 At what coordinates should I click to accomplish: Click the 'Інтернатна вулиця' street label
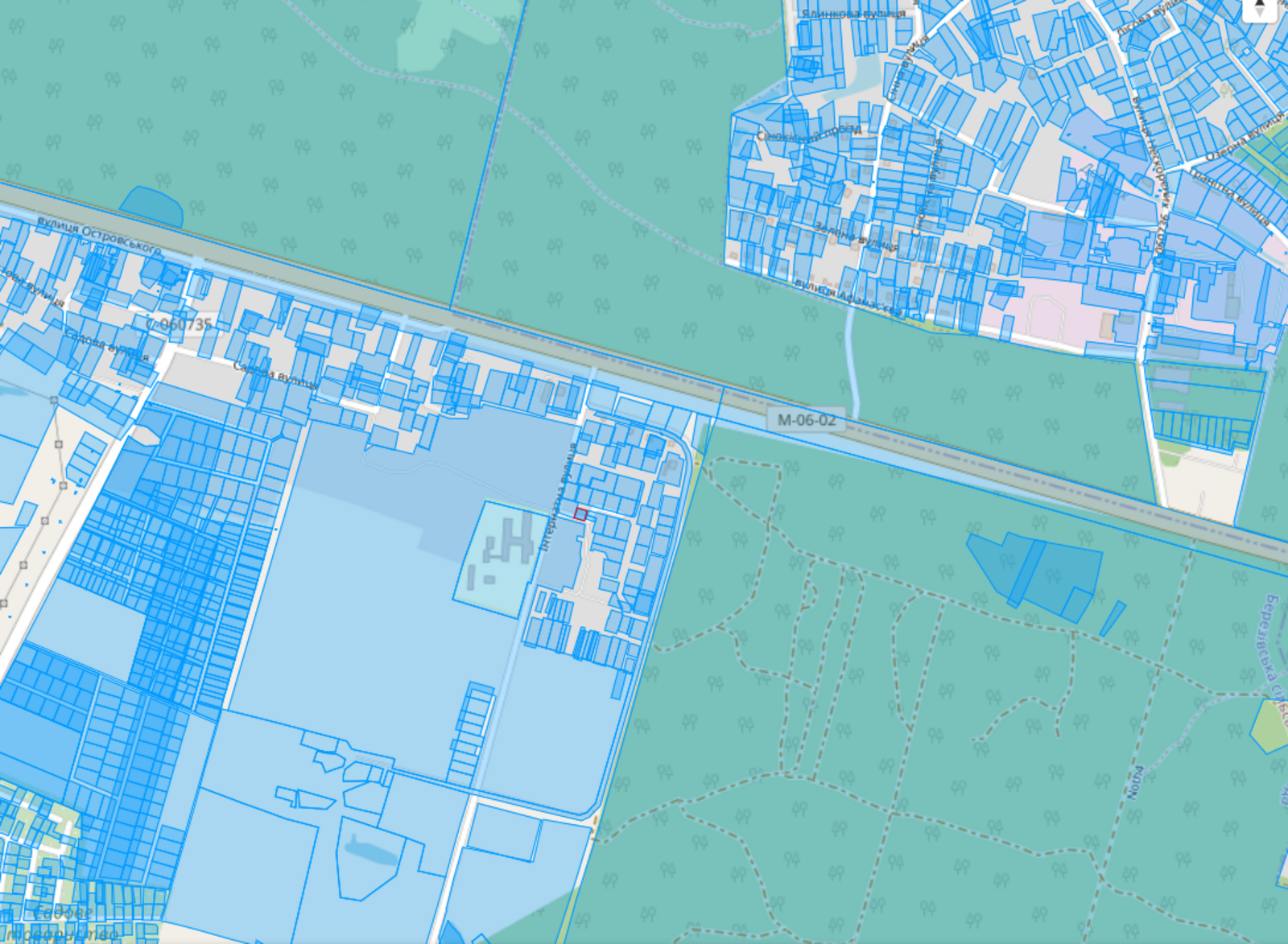tap(559, 497)
